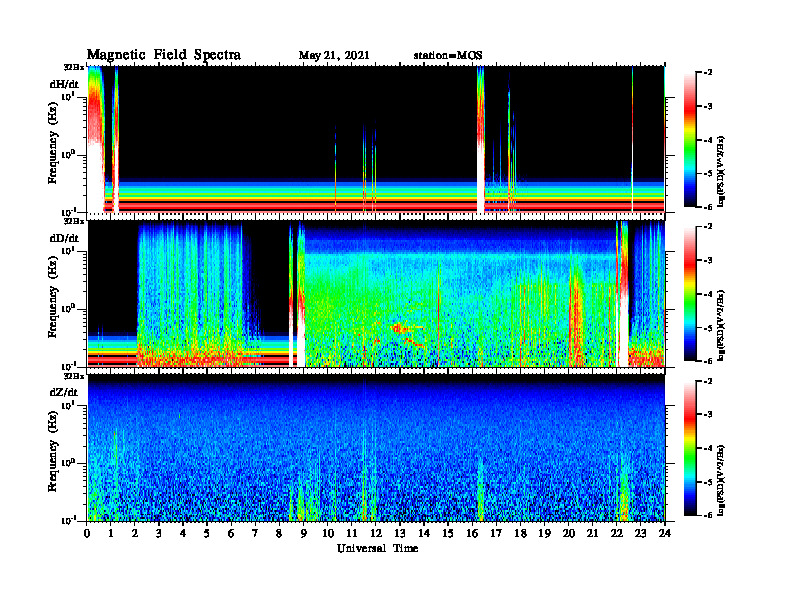This screenshot has width=792, height=612.
Task: Click hour "8" on the time axis
Action: coord(279,534)
